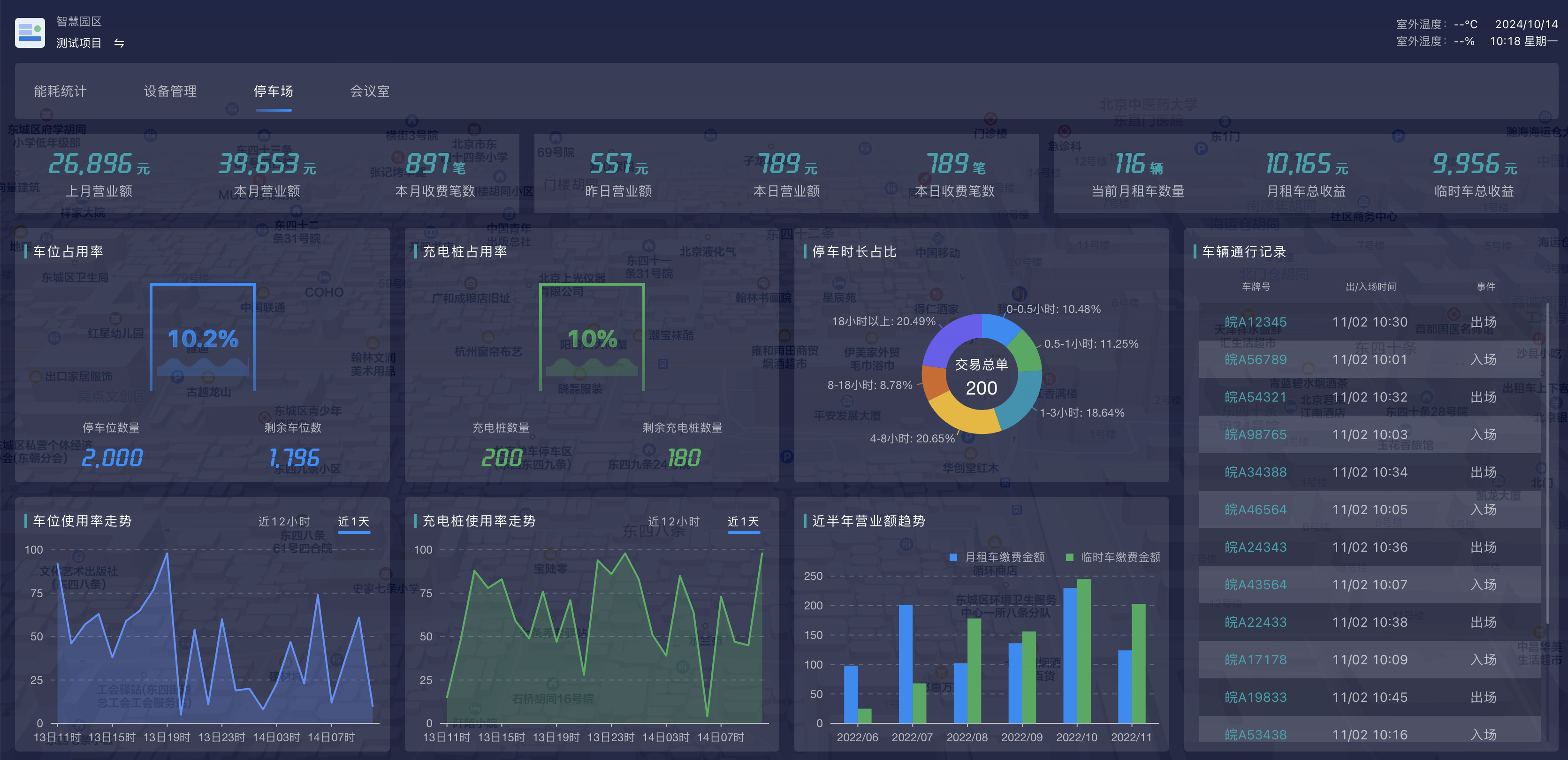Screen dimensions: 1568x760
Task: Select 近12小时 in 车位使用率走势
Action: tap(284, 522)
